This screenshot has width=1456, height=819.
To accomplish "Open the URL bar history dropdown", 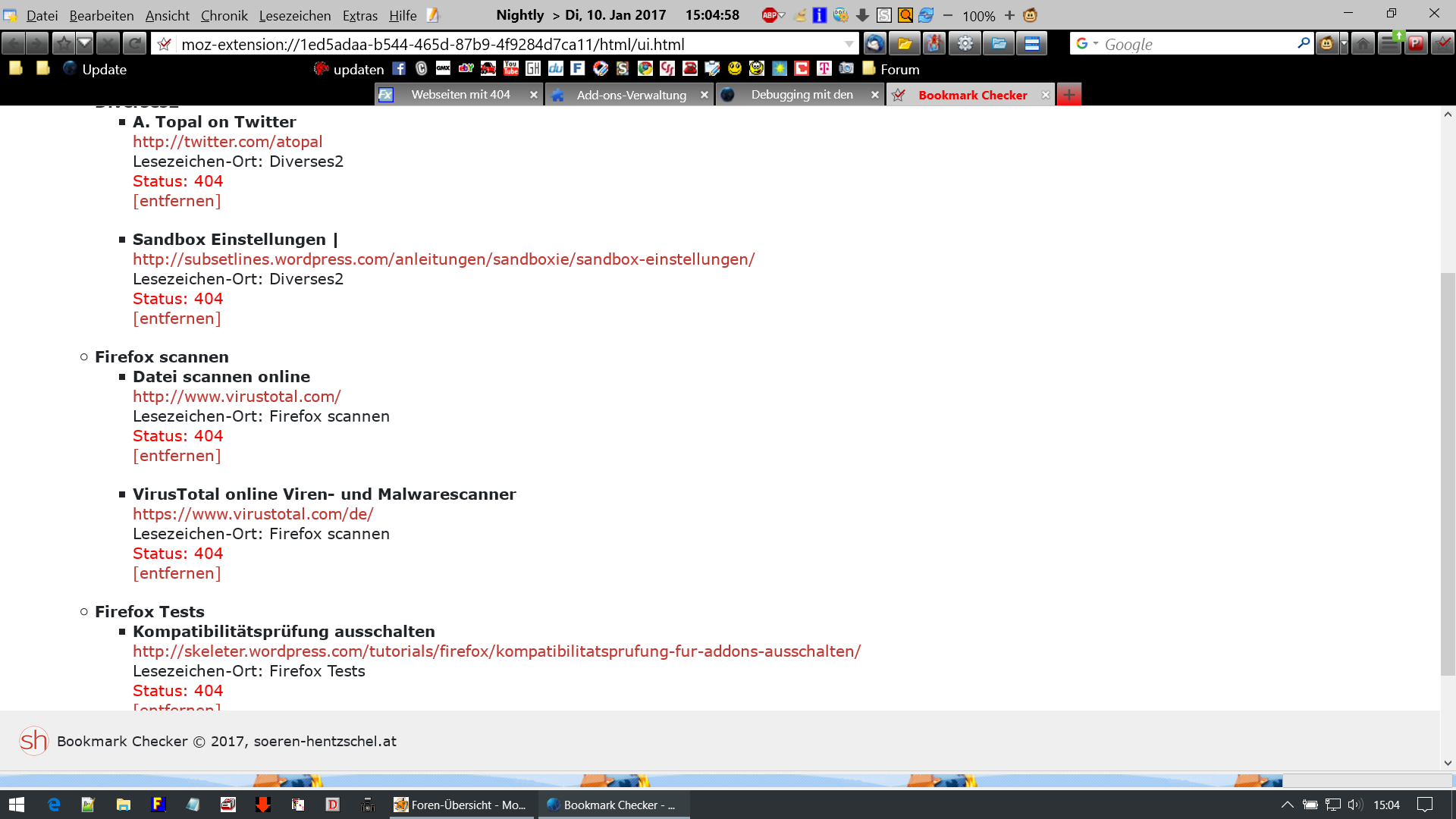I will click(849, 44).
